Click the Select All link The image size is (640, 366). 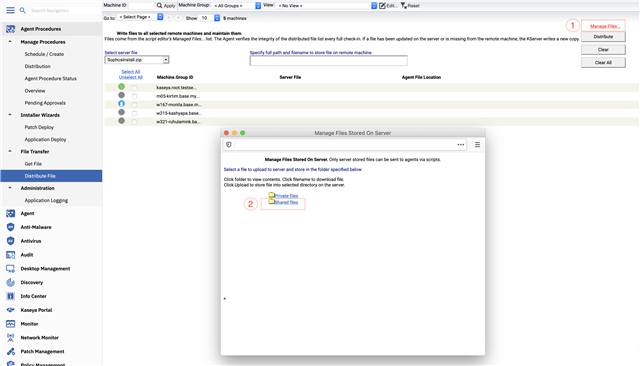click(x=131, y=72)
